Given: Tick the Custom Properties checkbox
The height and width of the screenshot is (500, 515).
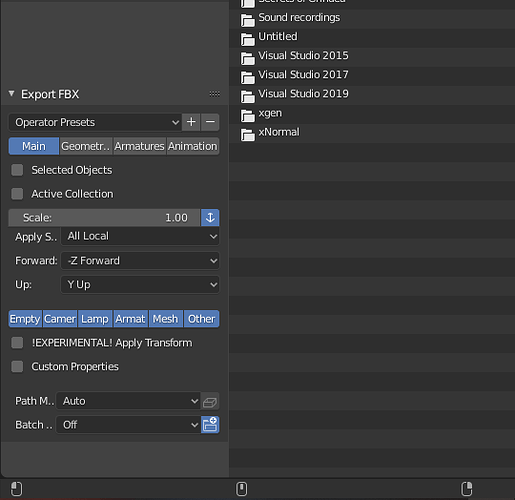Looking at the screenshot, I should coord(17,366).
